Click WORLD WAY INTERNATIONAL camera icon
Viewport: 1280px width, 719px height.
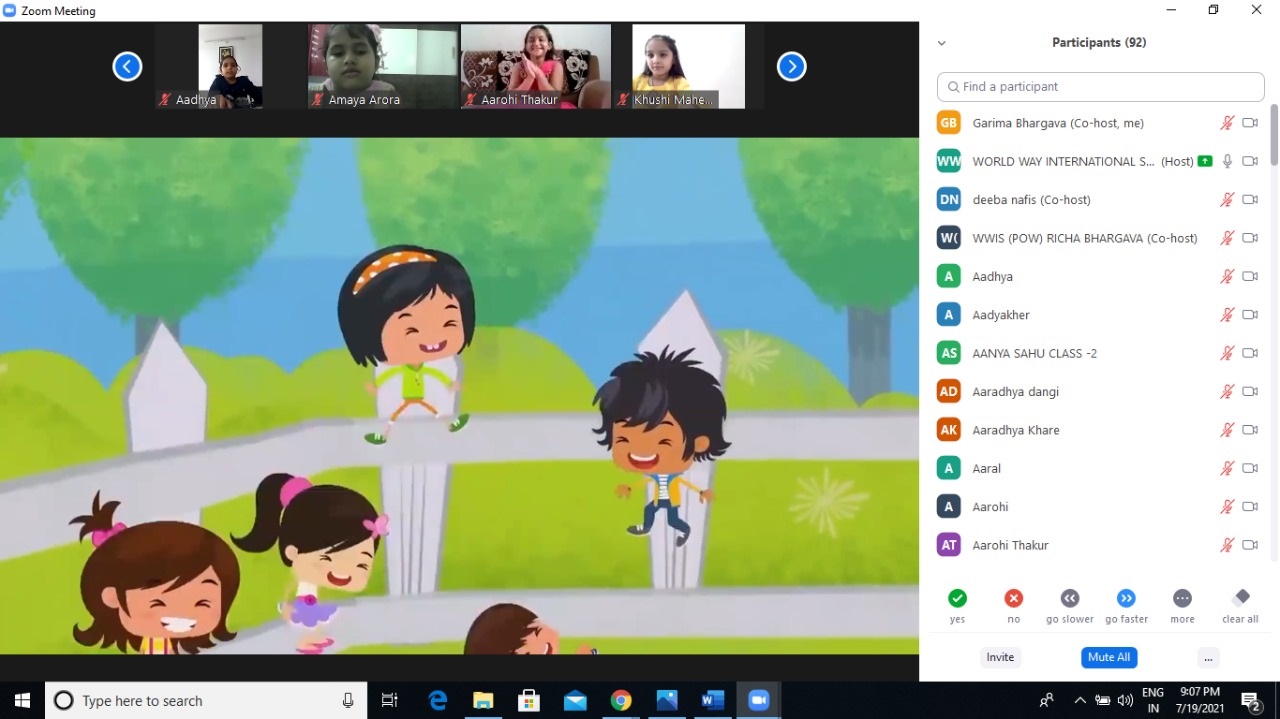coord(1250,161)
